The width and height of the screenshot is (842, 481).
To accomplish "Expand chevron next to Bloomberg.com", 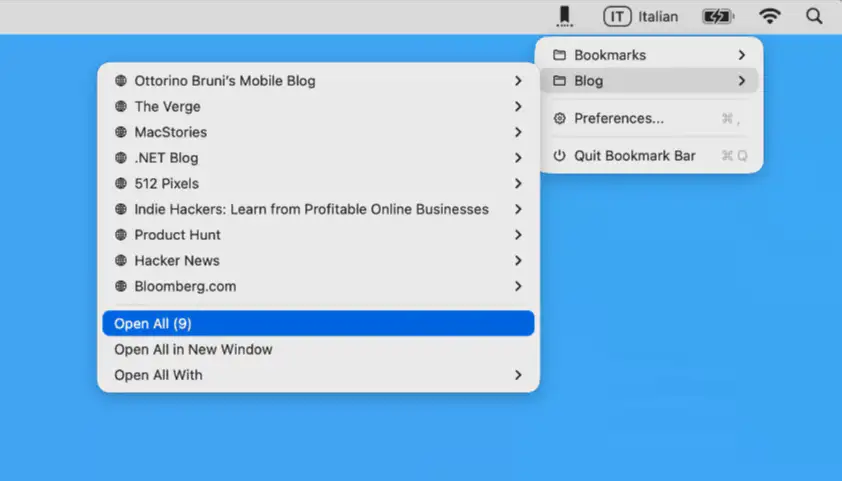I will [518, 286].
